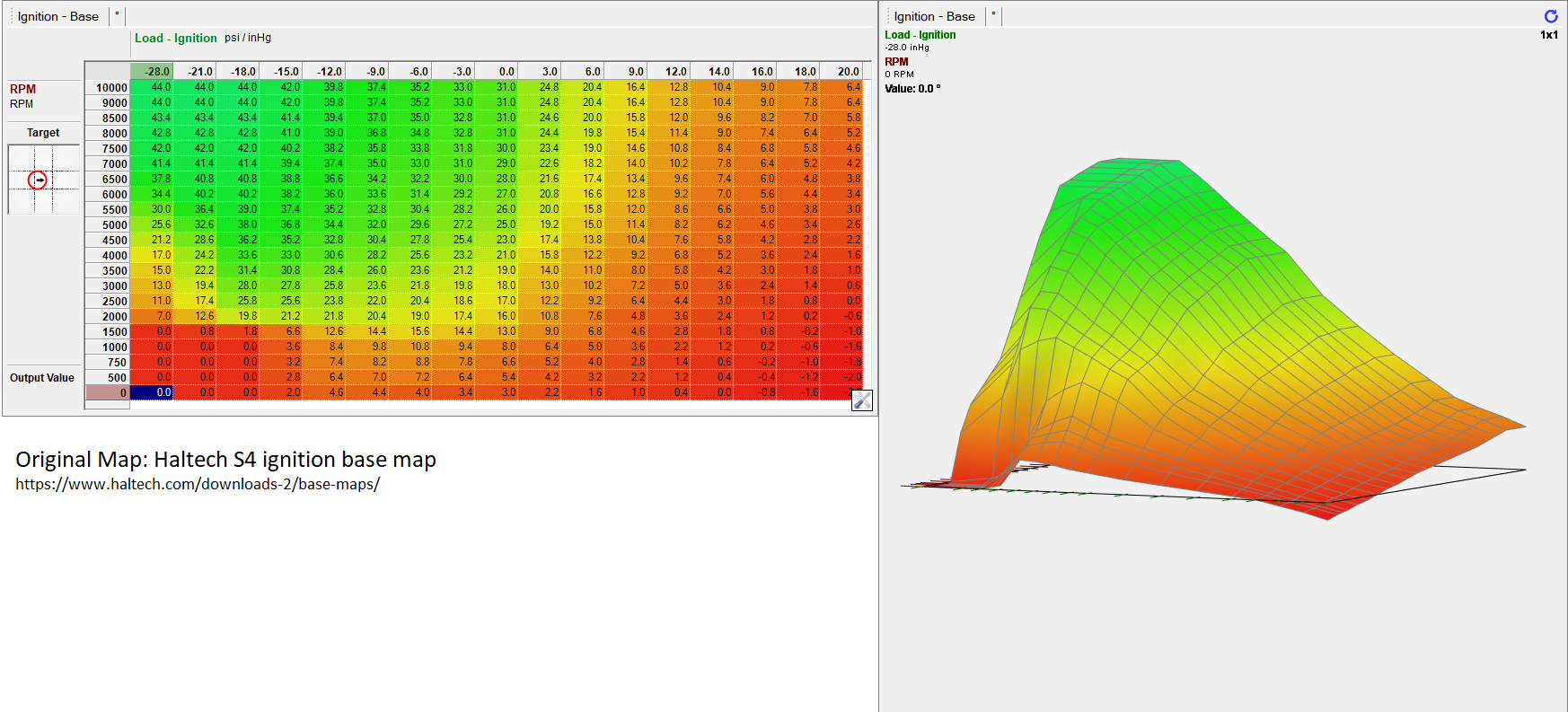Click the Load - Ignition axis label above table
The height and width of the screenshot is (712, 1568).
point(176,38)
